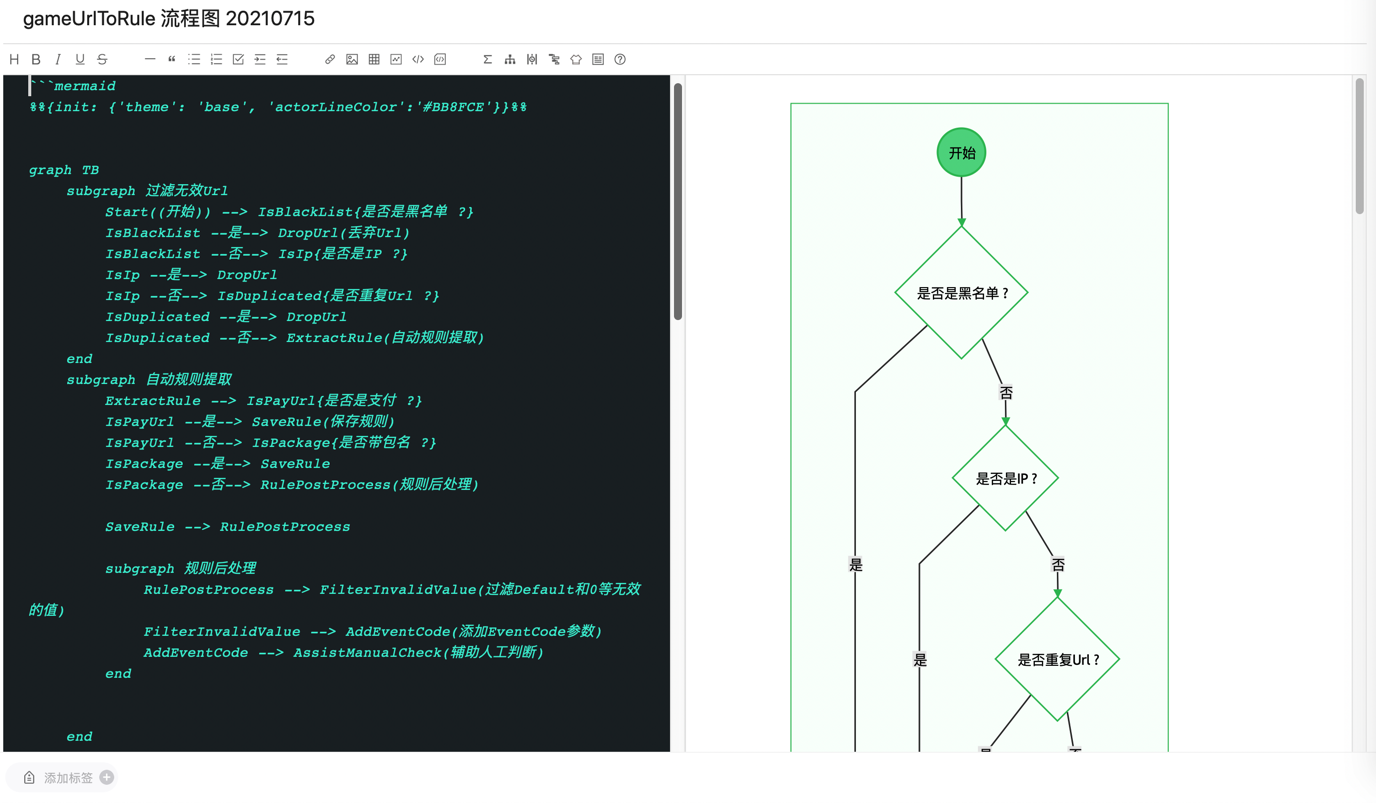Screen dimensions: 1376x803
Task: Insert a code block
Action: pyautogui.click(x=440, y=60)
